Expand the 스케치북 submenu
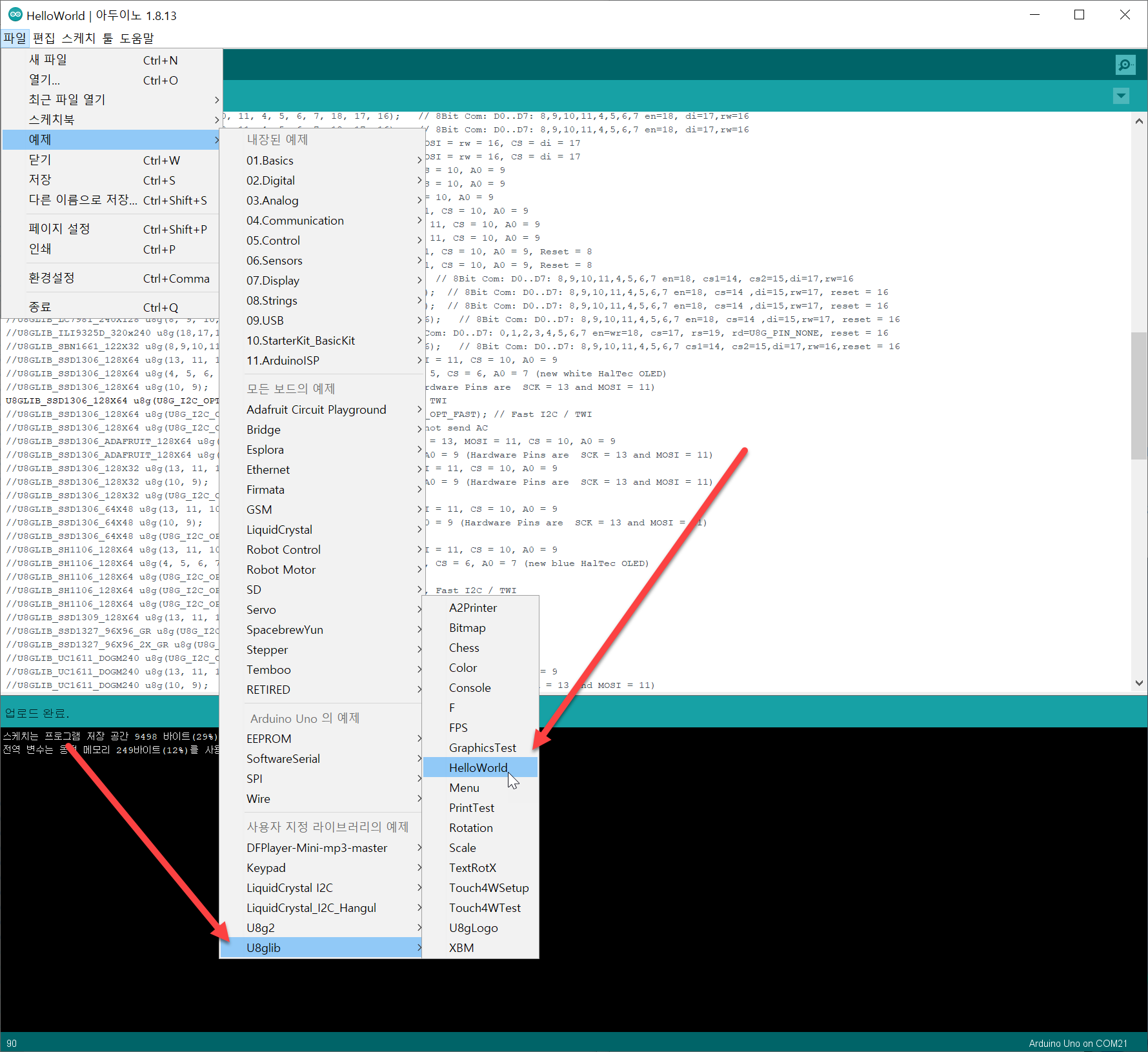This screenshot has width=1148, height=1052. pos(111,120)
